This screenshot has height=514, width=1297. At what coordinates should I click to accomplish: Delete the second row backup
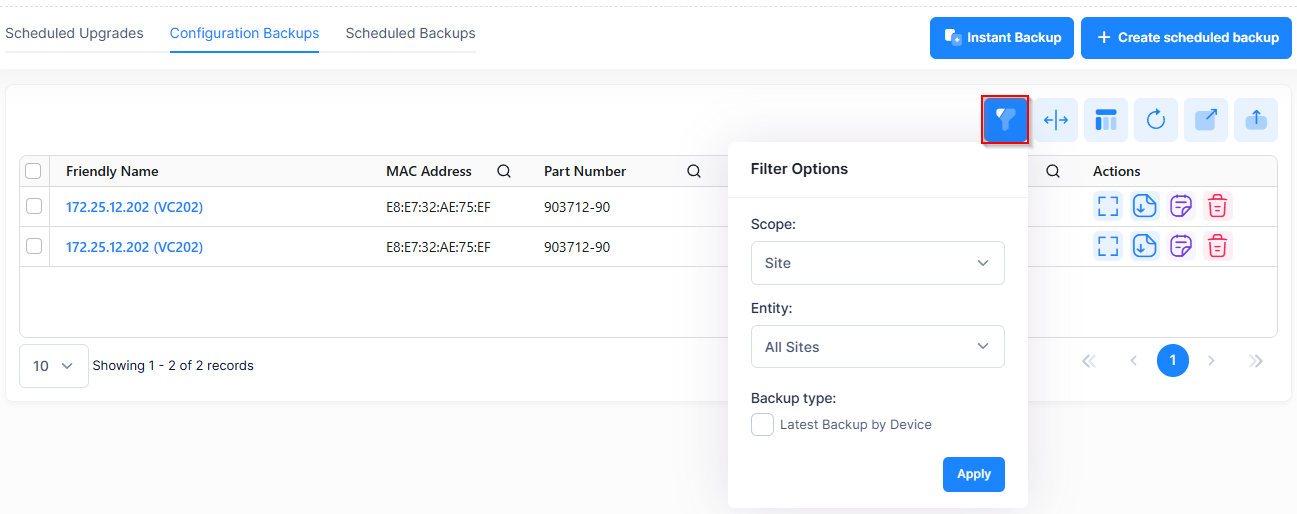[x=1217, y=246]
